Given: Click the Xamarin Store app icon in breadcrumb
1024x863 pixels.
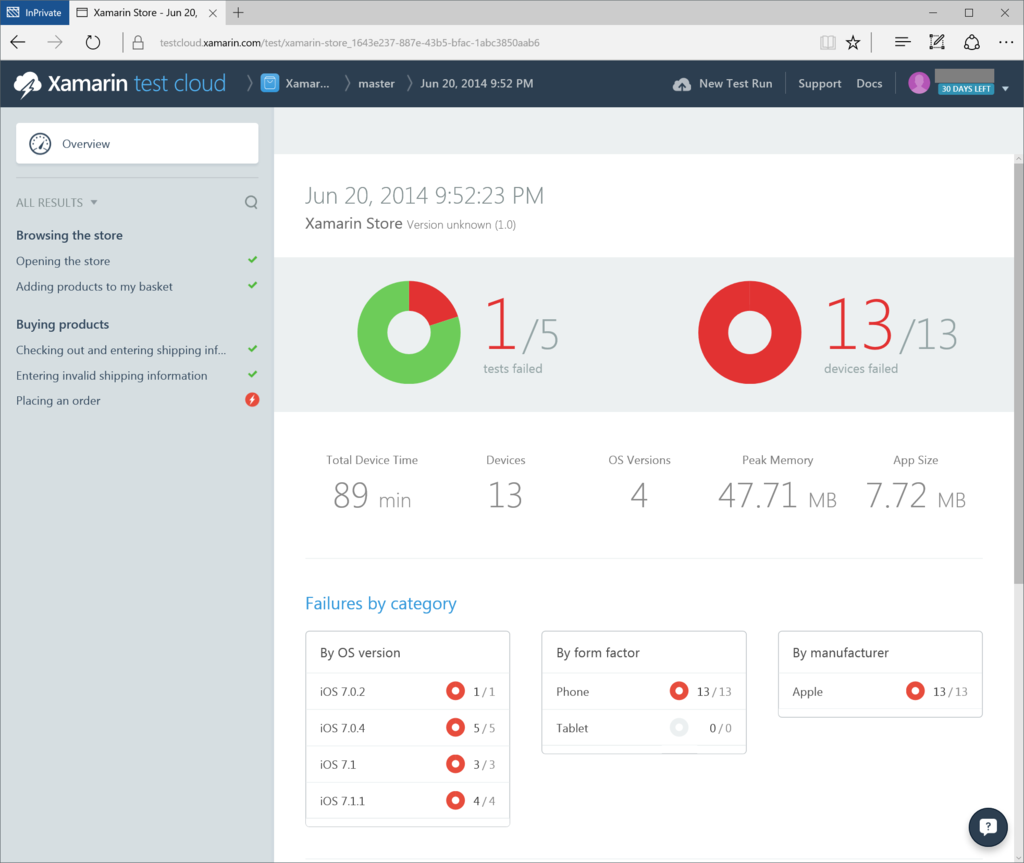Looking at the screenshot, I should pyautogui.click(x=270, y=83).
